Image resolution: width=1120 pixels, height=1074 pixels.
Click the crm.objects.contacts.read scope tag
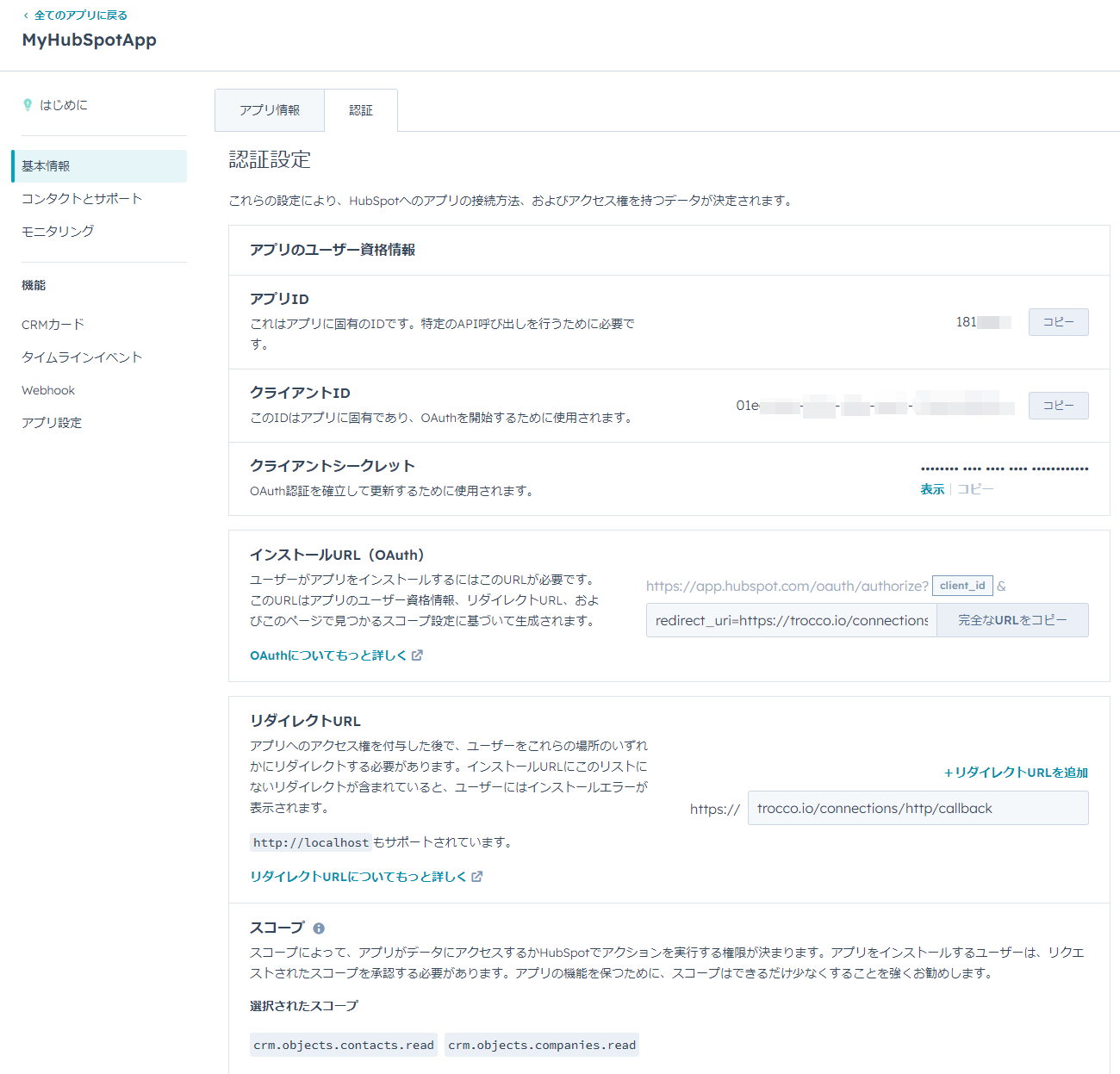point(344,1045)
